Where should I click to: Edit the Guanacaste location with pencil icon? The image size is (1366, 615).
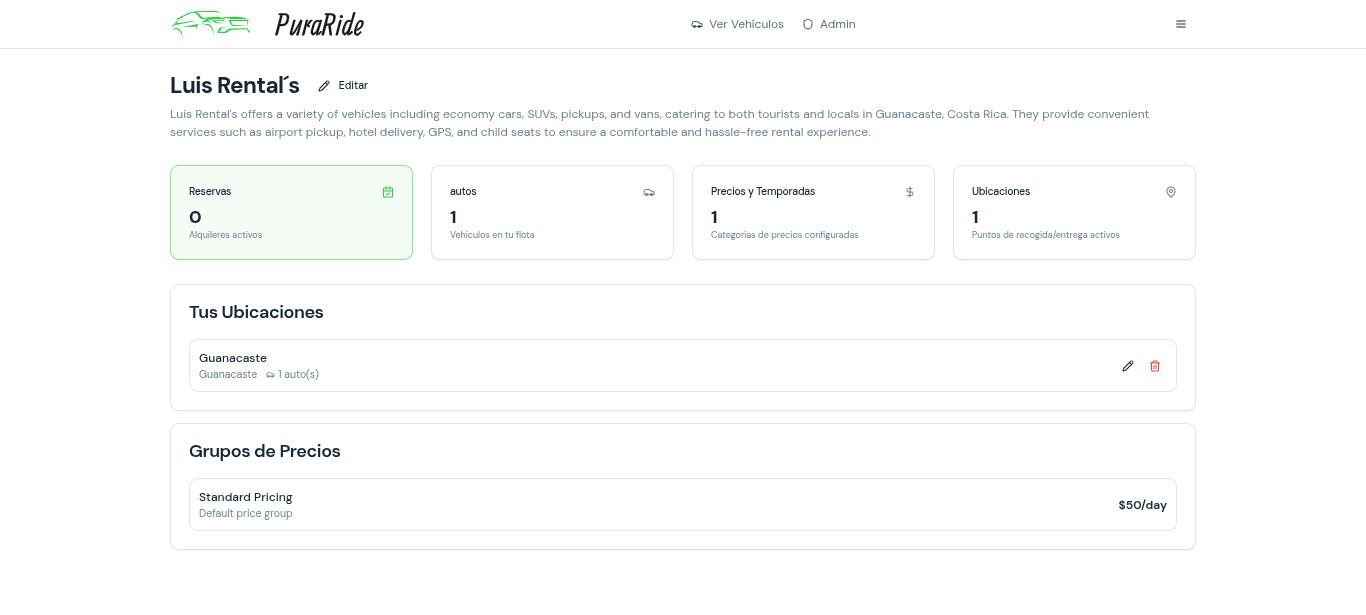[x=1128, y=366]
